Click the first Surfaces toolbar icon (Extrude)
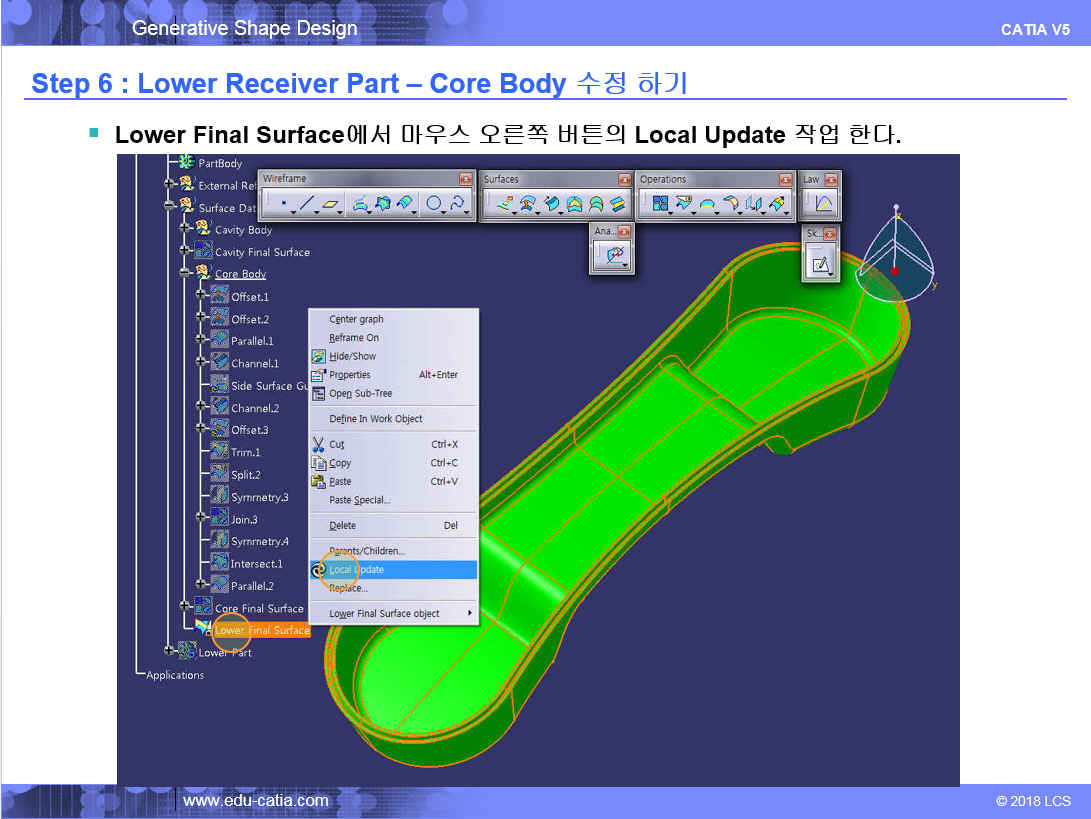This screenshot has height=819, width=1091. click(505, 204)
